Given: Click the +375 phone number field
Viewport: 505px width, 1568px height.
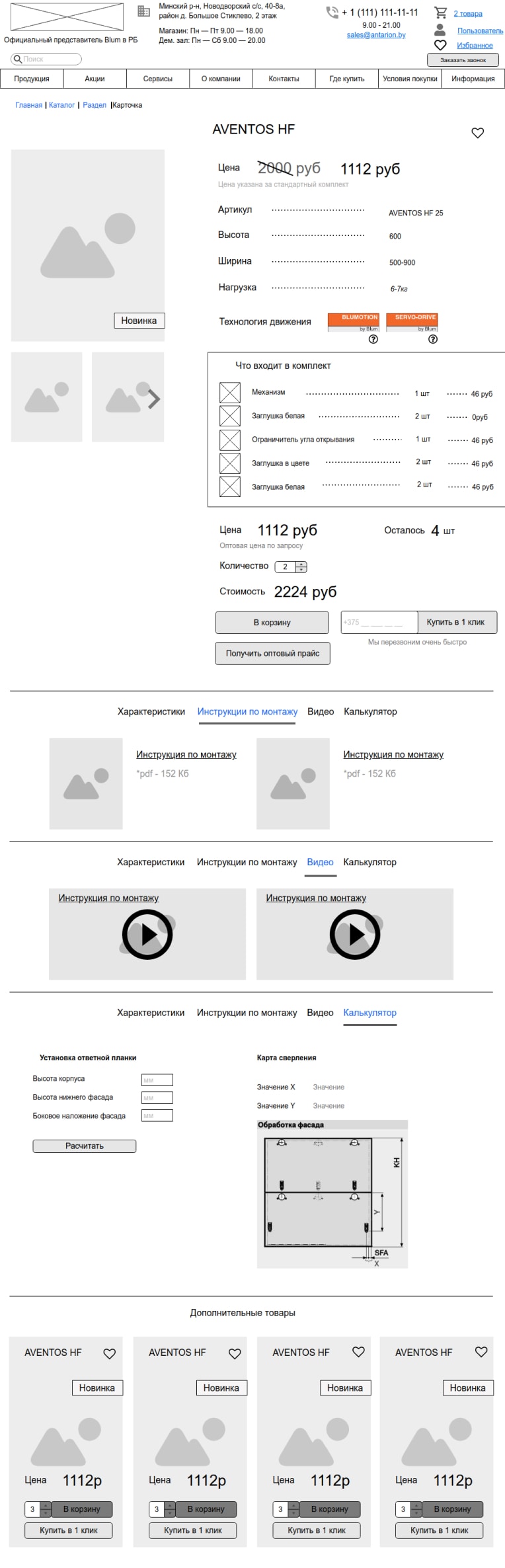Looking at the screenshot, I should pos(379,622).
